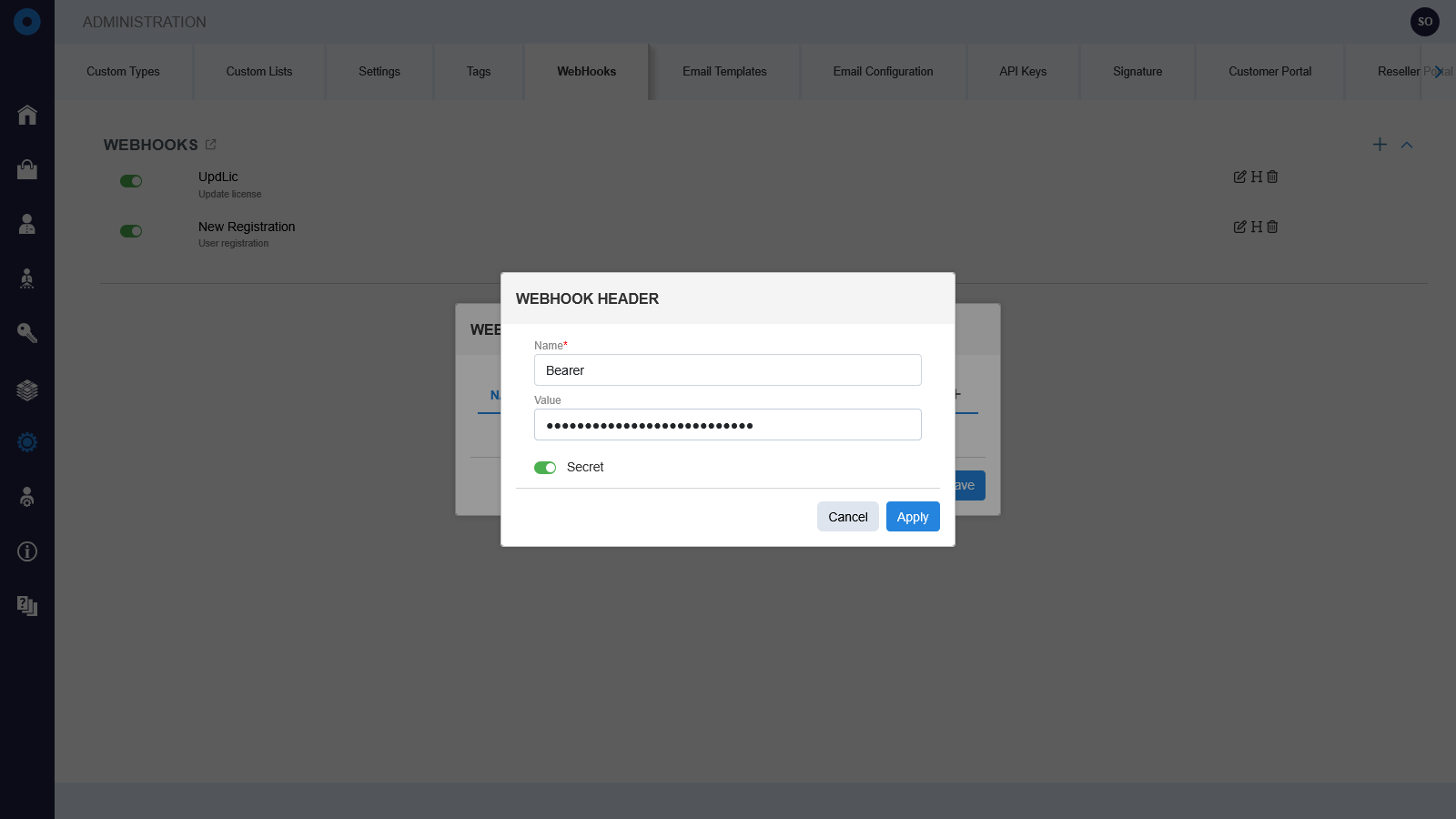
Task: Open the home icon in sidebar
Action: (x=27, y=115)
